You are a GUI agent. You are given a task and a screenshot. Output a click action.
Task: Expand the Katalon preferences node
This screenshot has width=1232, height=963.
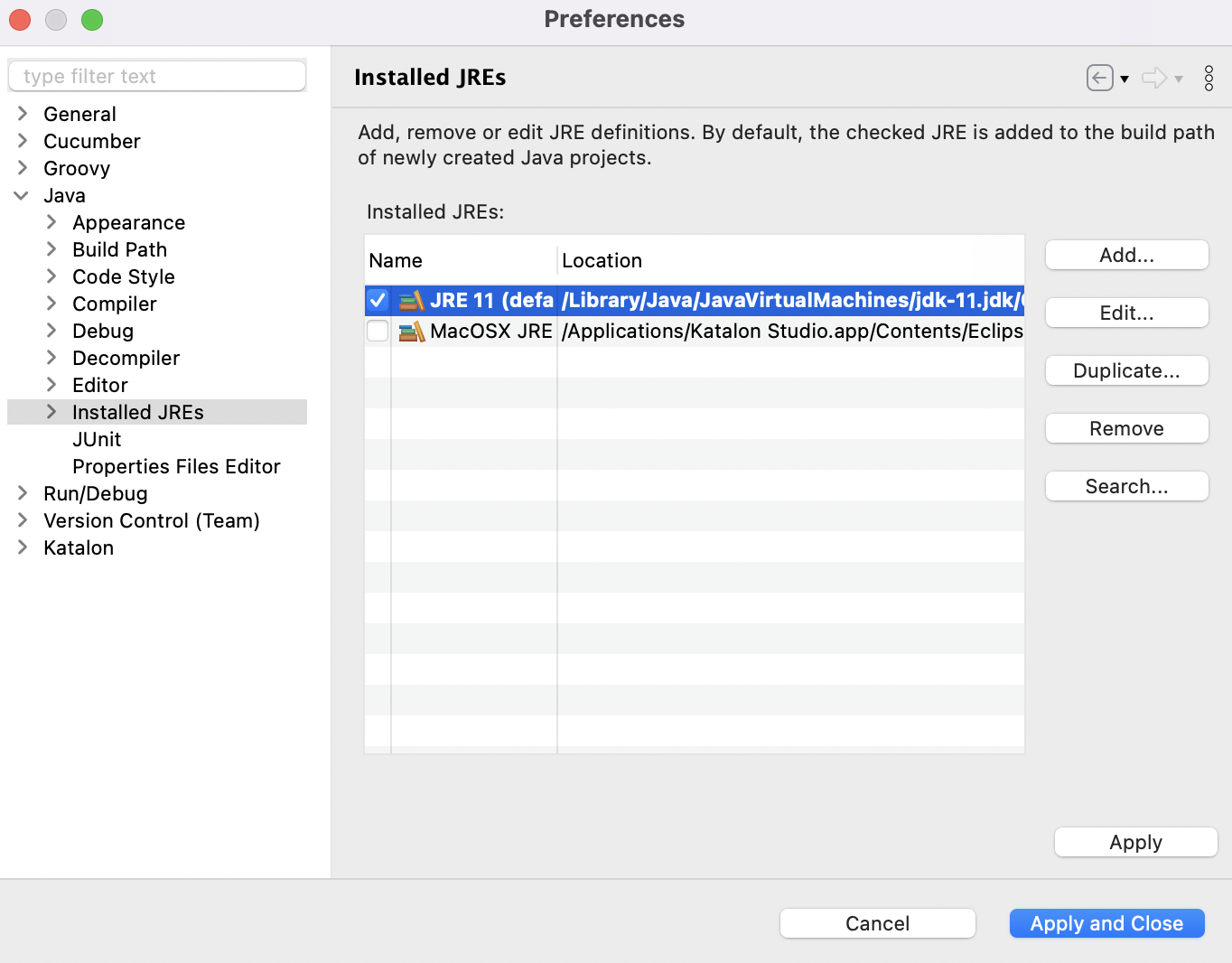tap(23, 547)
